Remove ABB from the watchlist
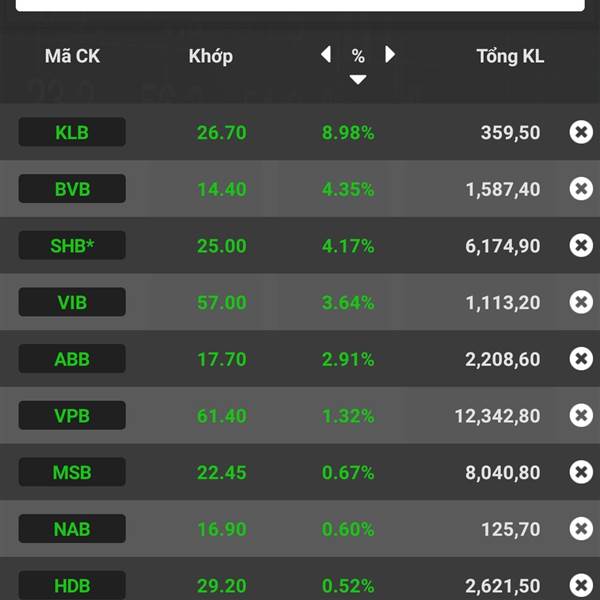Viewport: 600px width, 600px height. coord(581,359)
